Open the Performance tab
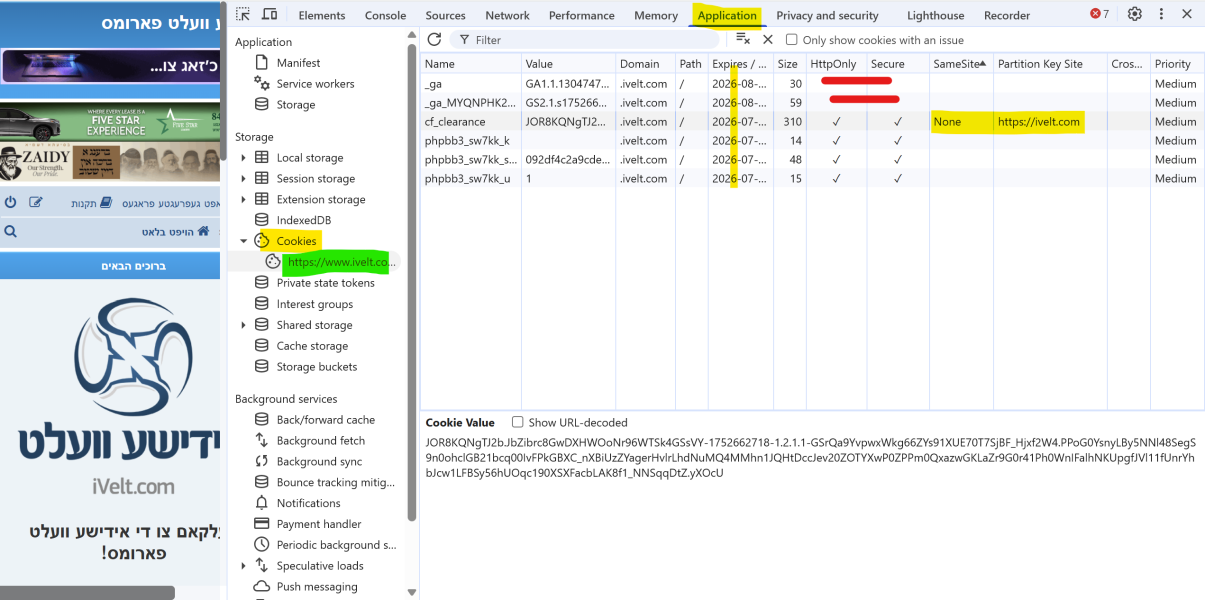The height and width of the screenshot is (600, 1205). tap(582, 15)
